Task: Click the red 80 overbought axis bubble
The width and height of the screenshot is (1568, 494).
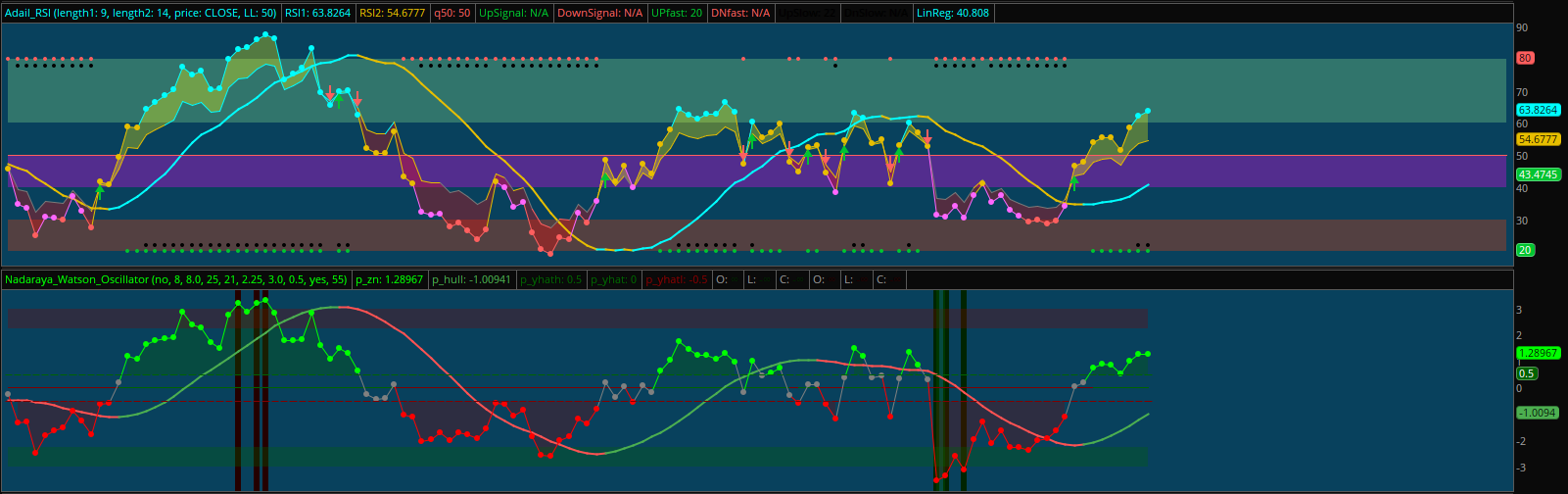Action: [x=1525, y=58]
